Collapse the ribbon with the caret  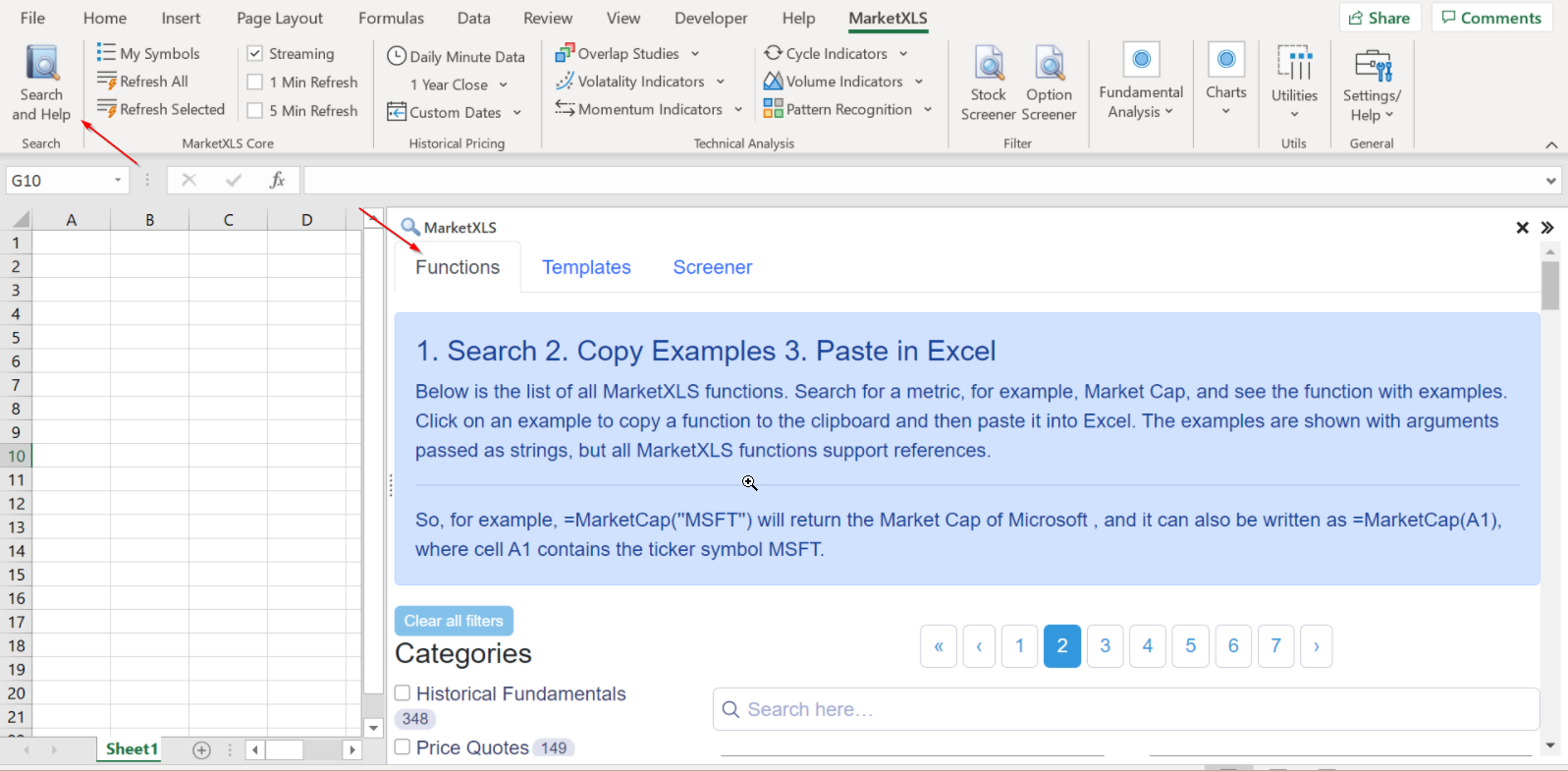(1551, 145)
